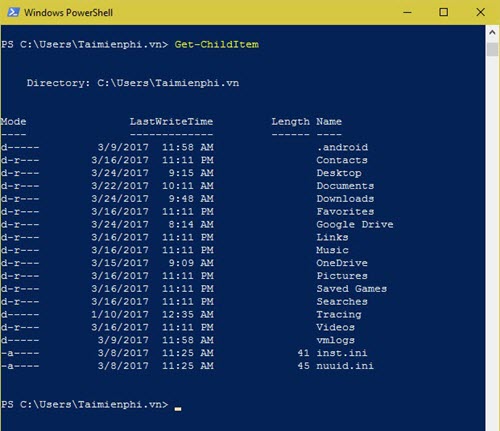Click the LastWriteTime column header
The width and height of the screenshot is (500, 431).
[x=171, y=121]
